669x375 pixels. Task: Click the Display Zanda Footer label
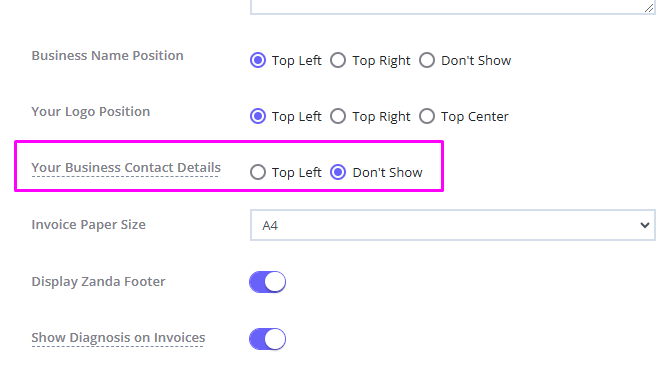click(x=99, y=282)
